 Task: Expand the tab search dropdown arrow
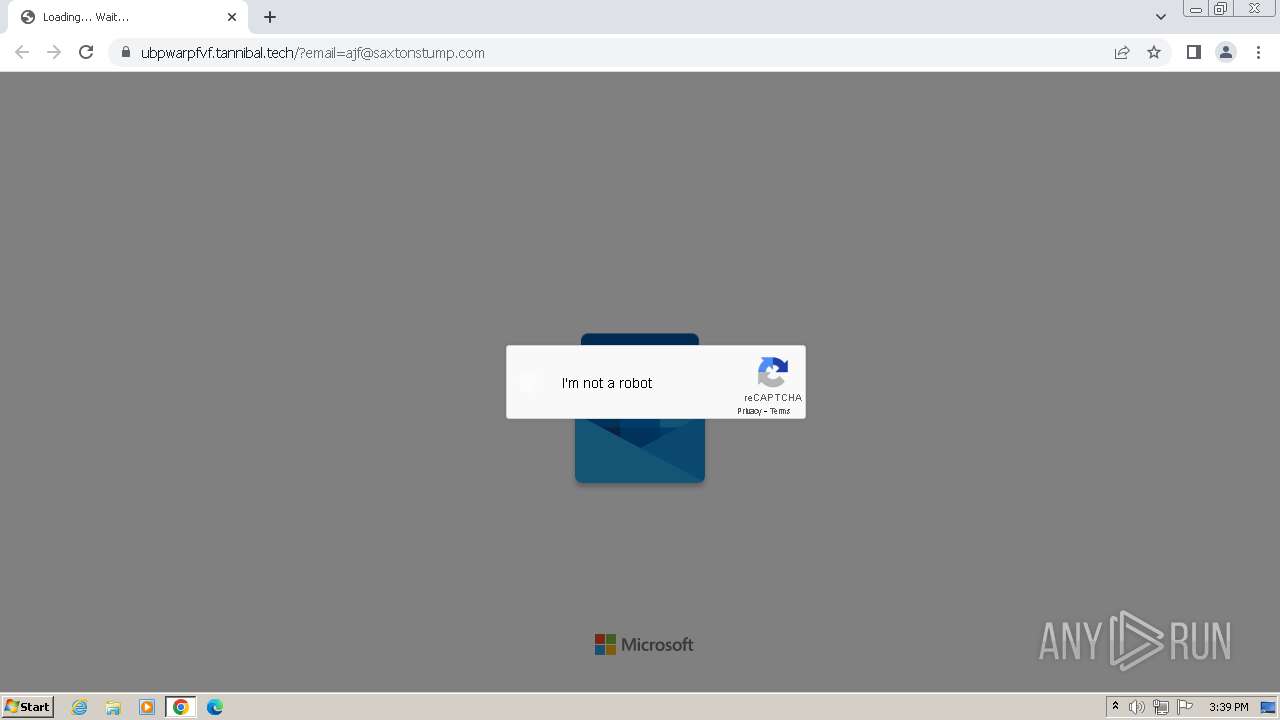pos(1161,17)
